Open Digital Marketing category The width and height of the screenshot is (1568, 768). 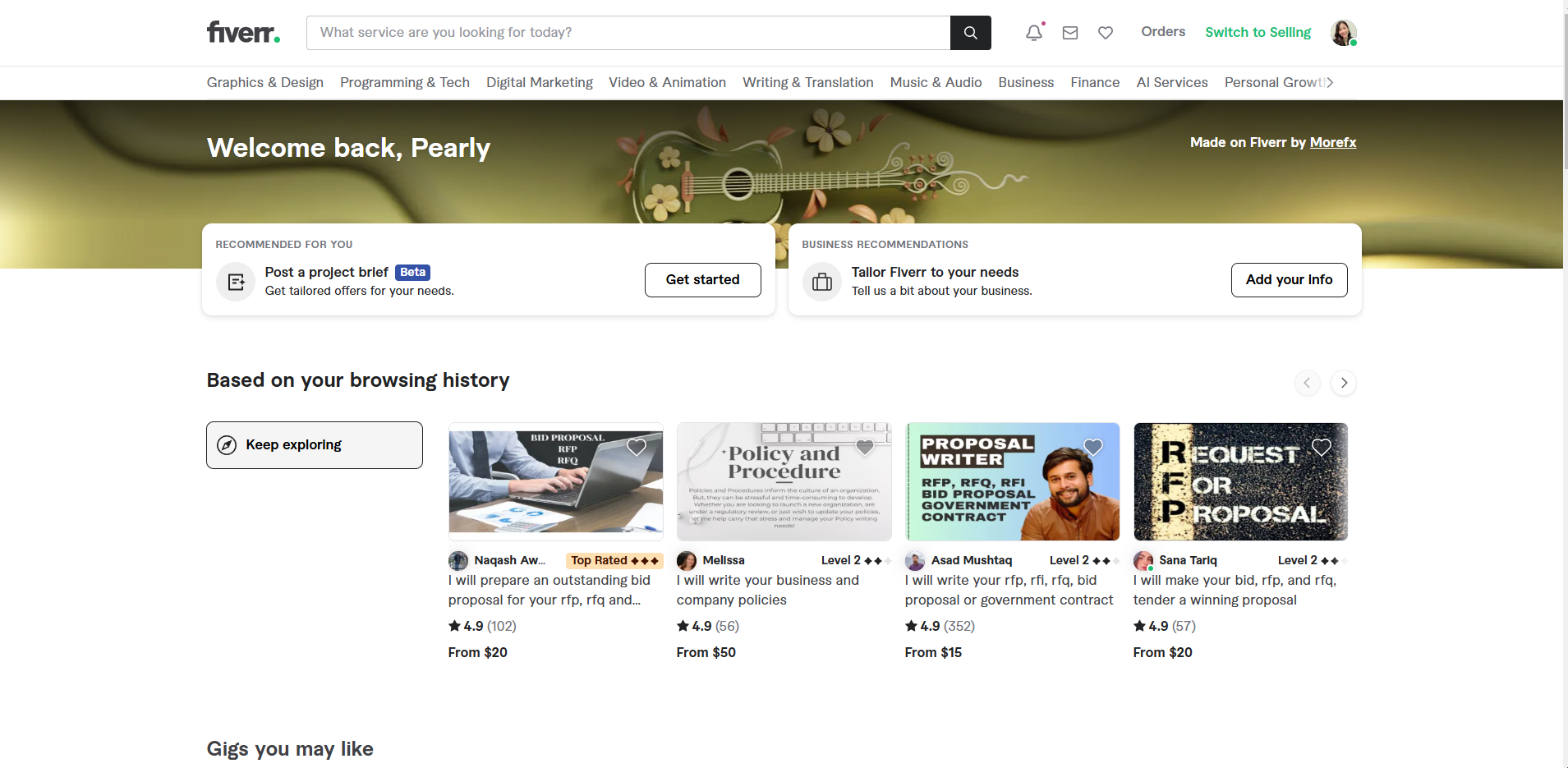click(x=540, y=82)
